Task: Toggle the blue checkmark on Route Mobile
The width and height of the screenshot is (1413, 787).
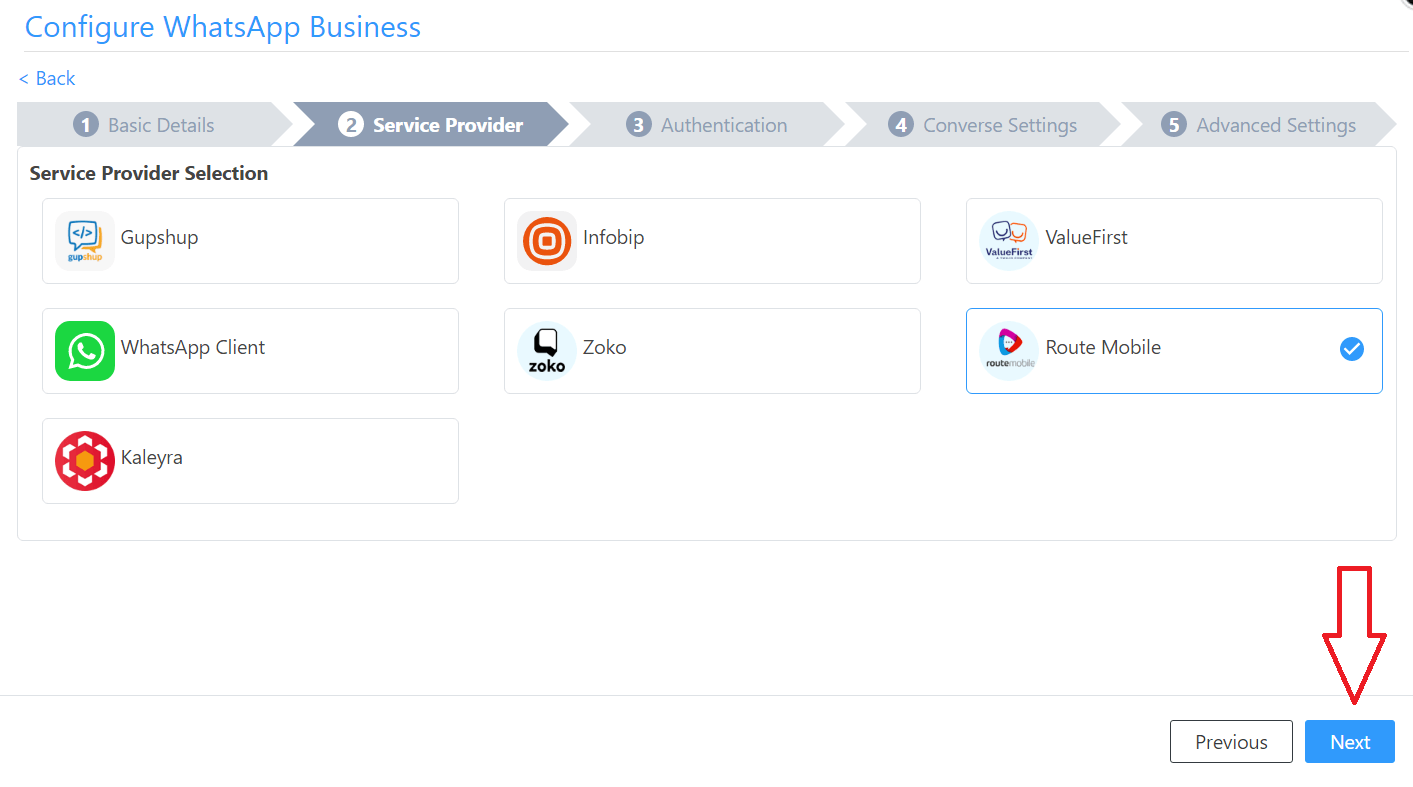Action: [1352, 349]
